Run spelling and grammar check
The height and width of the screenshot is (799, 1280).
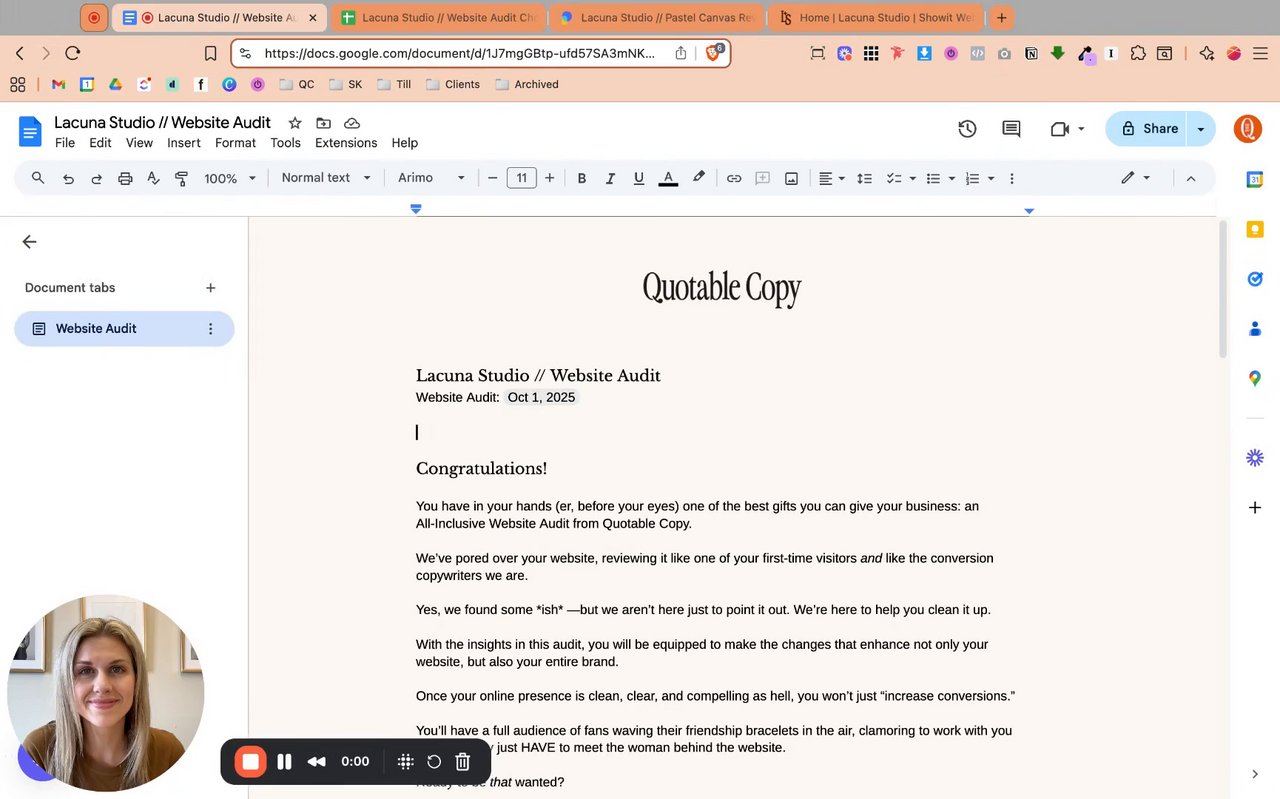pos(153,178)
